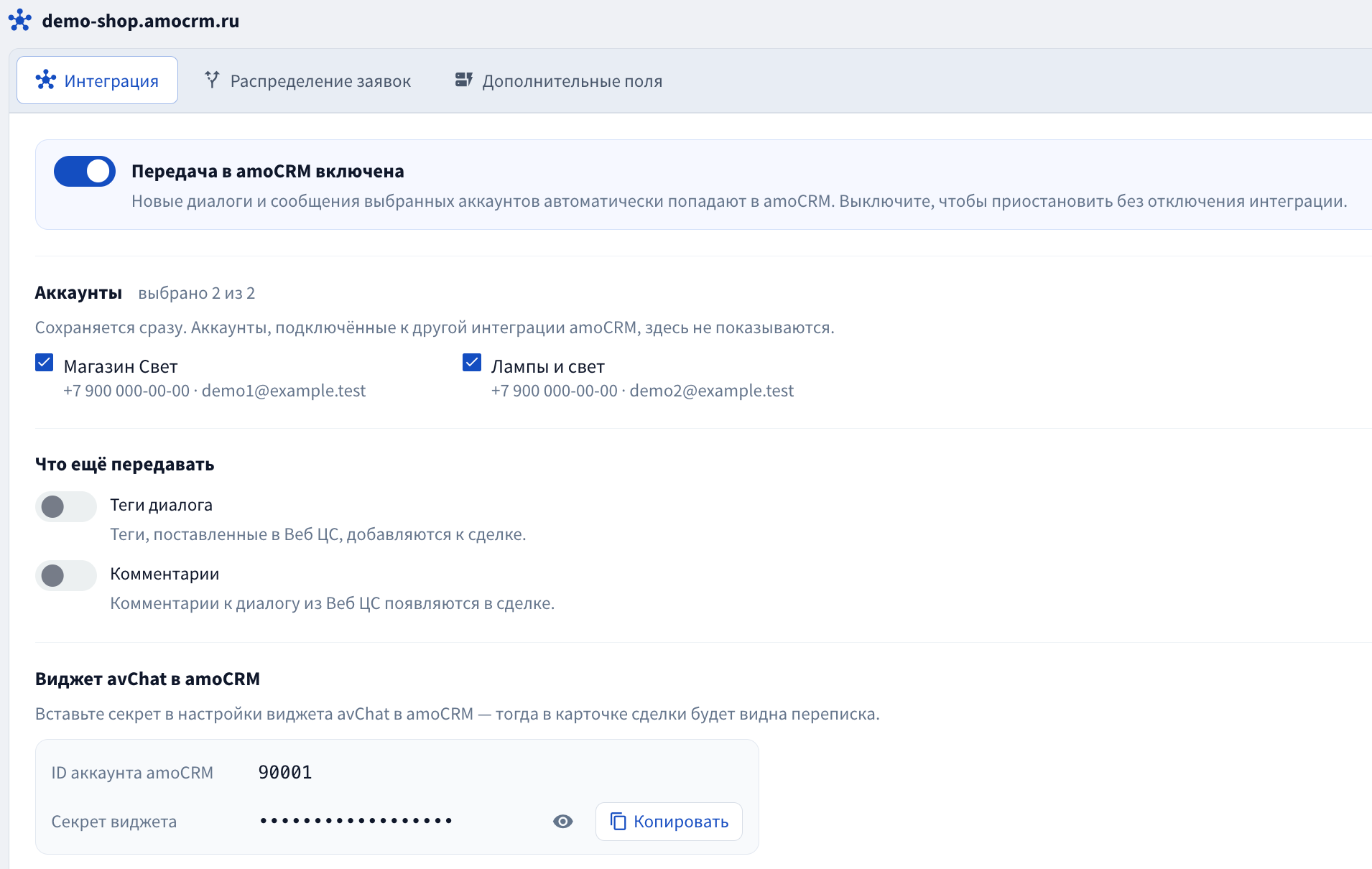Click the Лампы и свет account label
This screenshot has height=869, width=1372.
coord(548,366)
